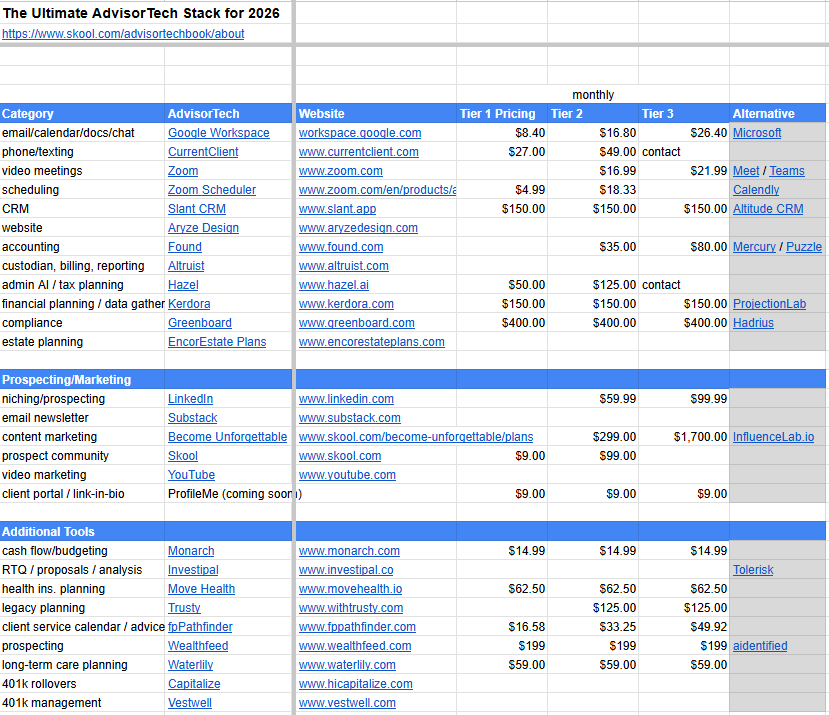Select the Additional Tools section header

coord(82,532)
